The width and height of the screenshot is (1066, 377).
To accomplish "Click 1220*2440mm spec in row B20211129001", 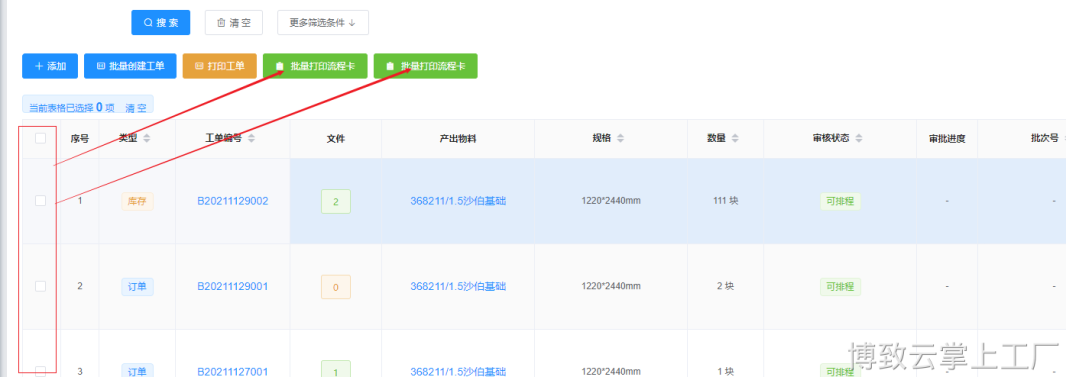I will [611, 287].
